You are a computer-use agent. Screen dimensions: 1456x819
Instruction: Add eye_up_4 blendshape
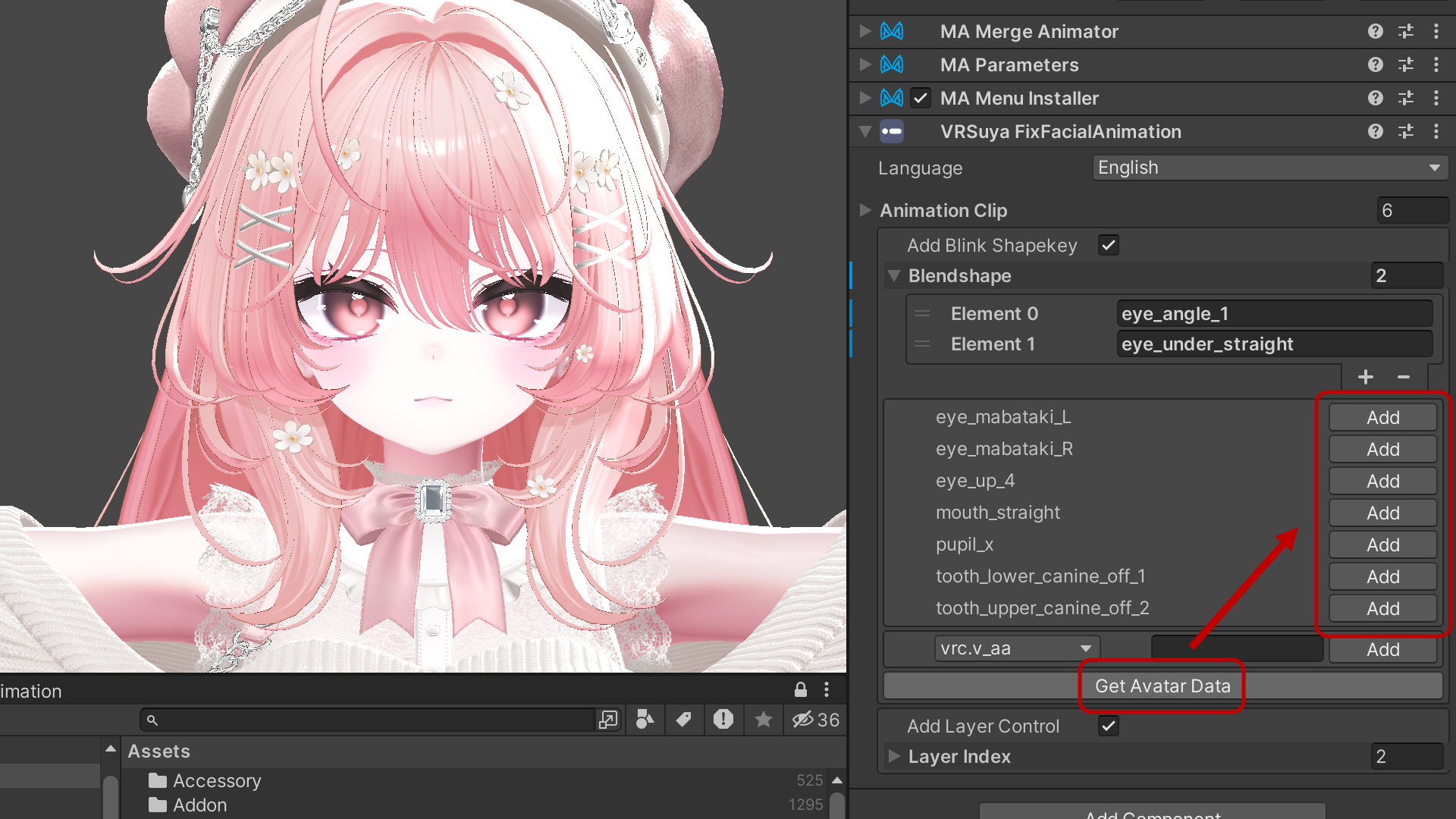[x=1383, y=481]
